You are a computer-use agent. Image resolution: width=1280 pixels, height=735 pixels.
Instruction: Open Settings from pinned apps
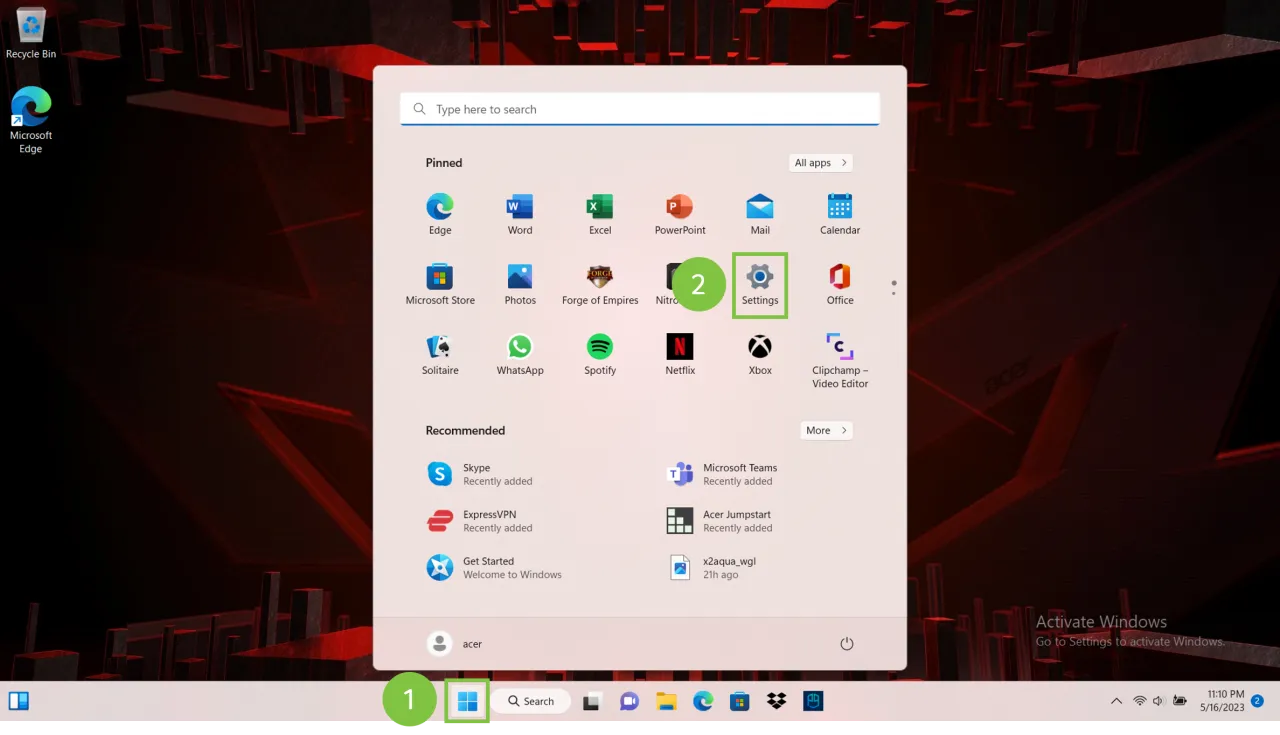[x=760, y=285]
